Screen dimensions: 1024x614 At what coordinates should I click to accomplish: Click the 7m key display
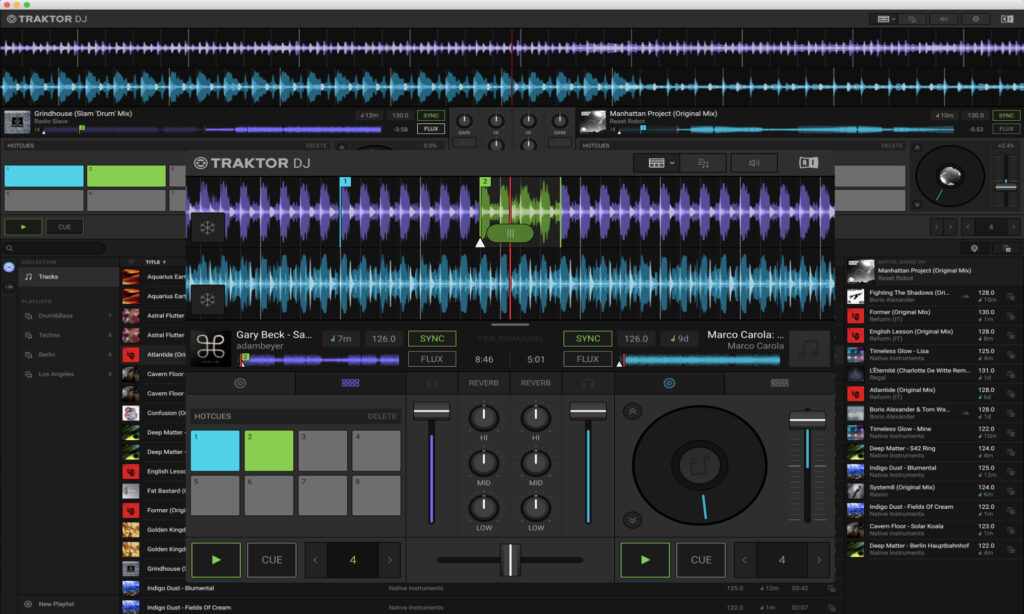(341, 338)
